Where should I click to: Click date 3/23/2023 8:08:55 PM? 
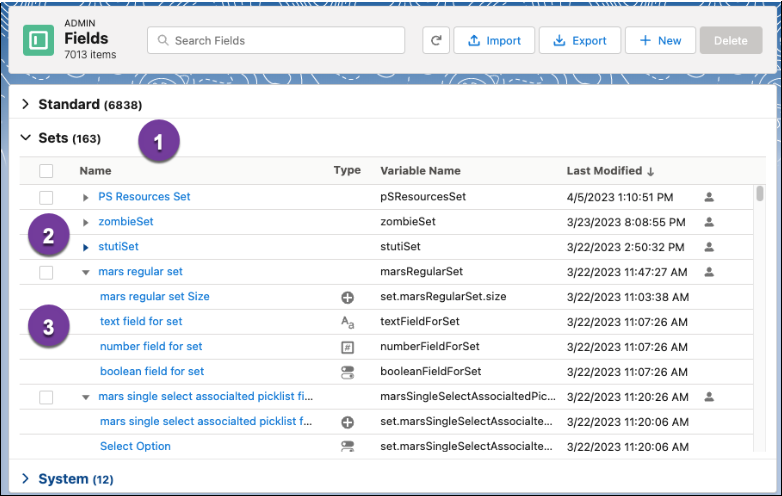tap(626, 222)
